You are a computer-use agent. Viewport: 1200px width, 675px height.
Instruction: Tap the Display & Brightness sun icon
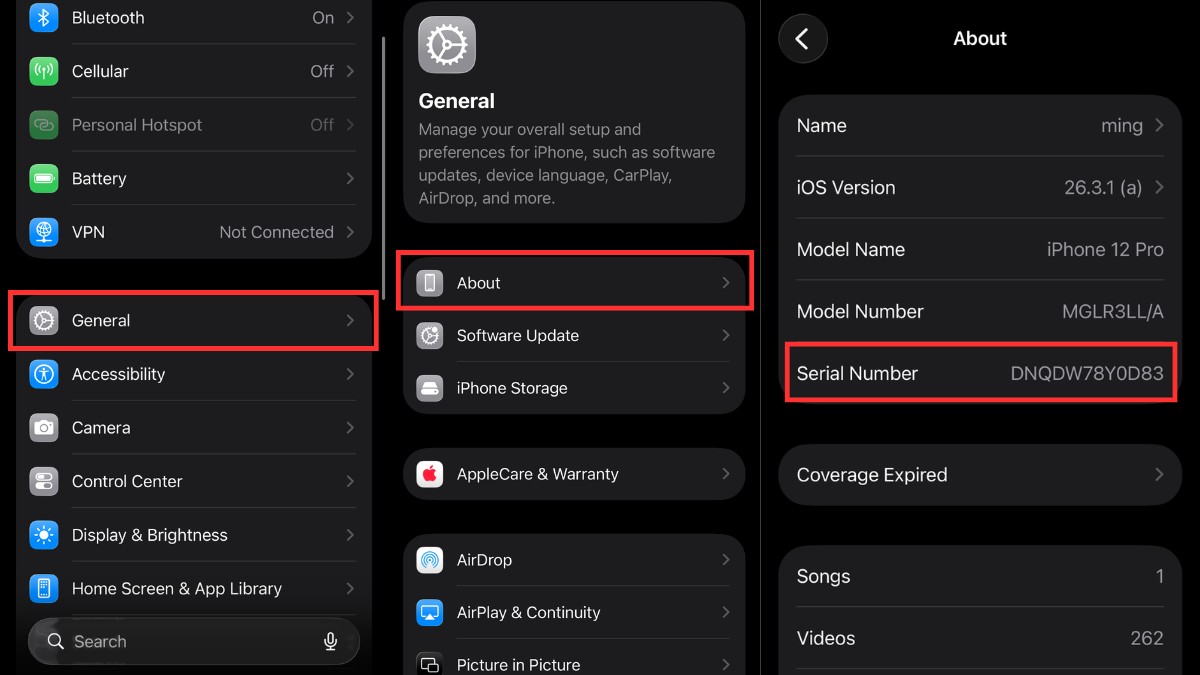click(x=44, y=535)
